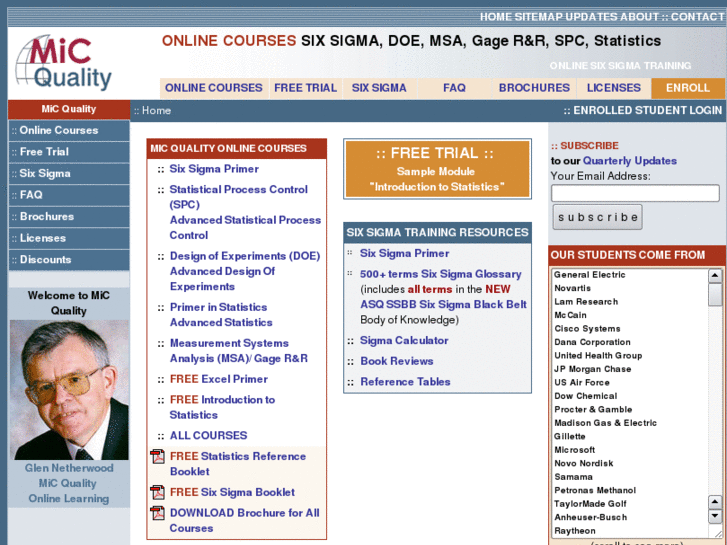Image resolution: width=727 pixels, height=545 pixels.
Task: Open ABOUT in the top bar
Action: coord(639,17)
